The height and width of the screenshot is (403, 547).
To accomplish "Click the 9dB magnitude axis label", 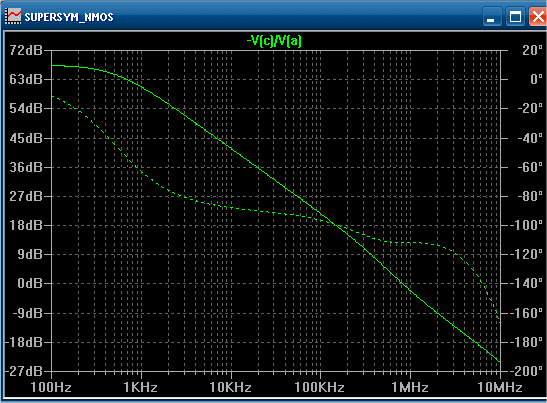I will point(30,254).
